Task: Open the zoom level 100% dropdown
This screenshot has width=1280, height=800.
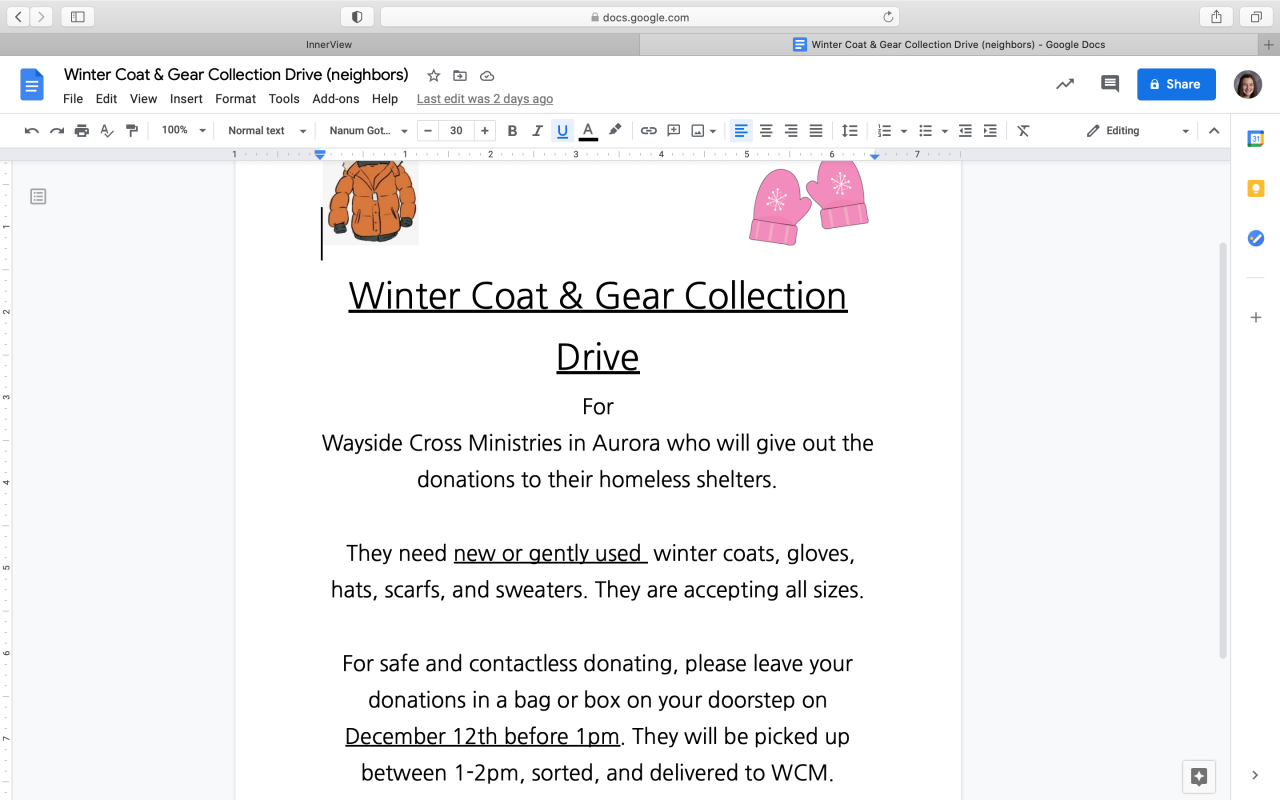Action: (x=184, y=131)
